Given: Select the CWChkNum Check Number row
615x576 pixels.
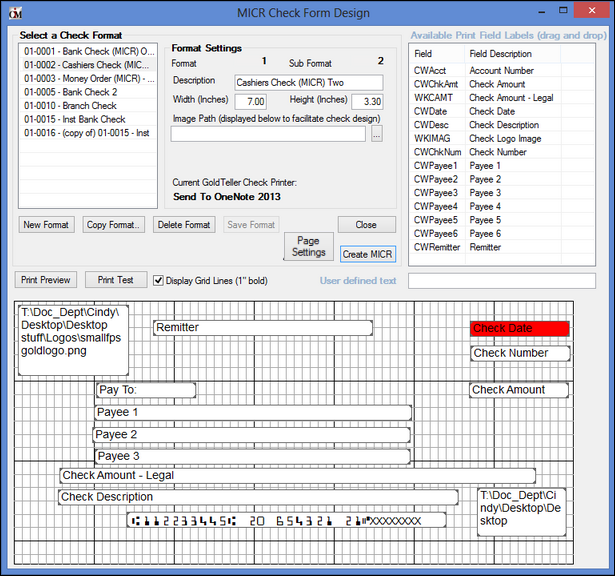Looking at the screenshot, I should click(502, 152).
